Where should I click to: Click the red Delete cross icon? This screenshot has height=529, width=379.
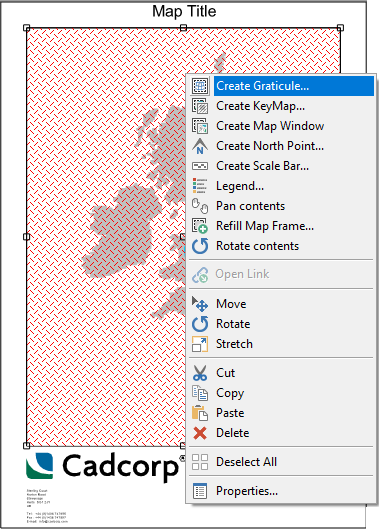pyautogui.click(x=200, y=433)
